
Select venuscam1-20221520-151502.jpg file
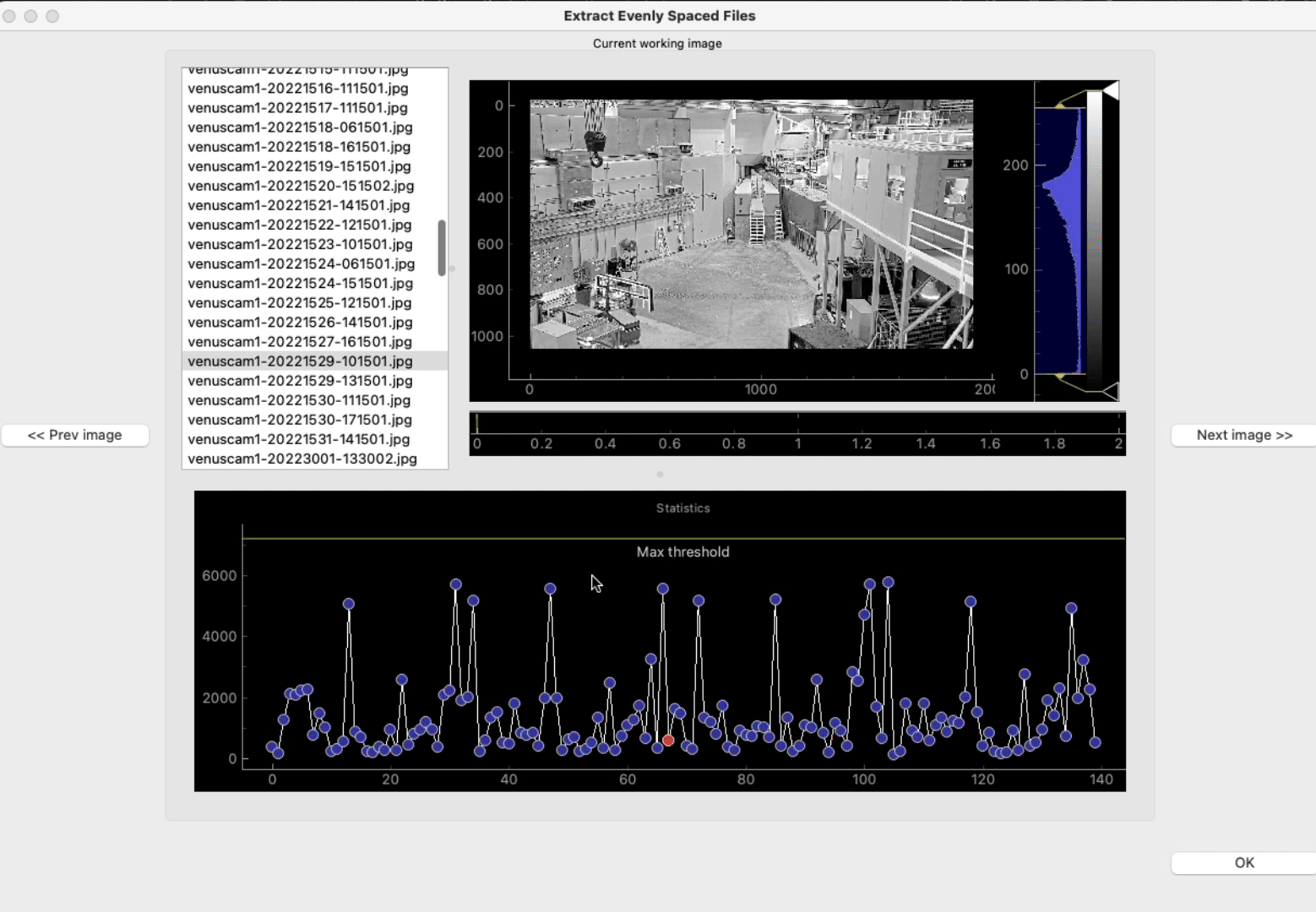301,186
